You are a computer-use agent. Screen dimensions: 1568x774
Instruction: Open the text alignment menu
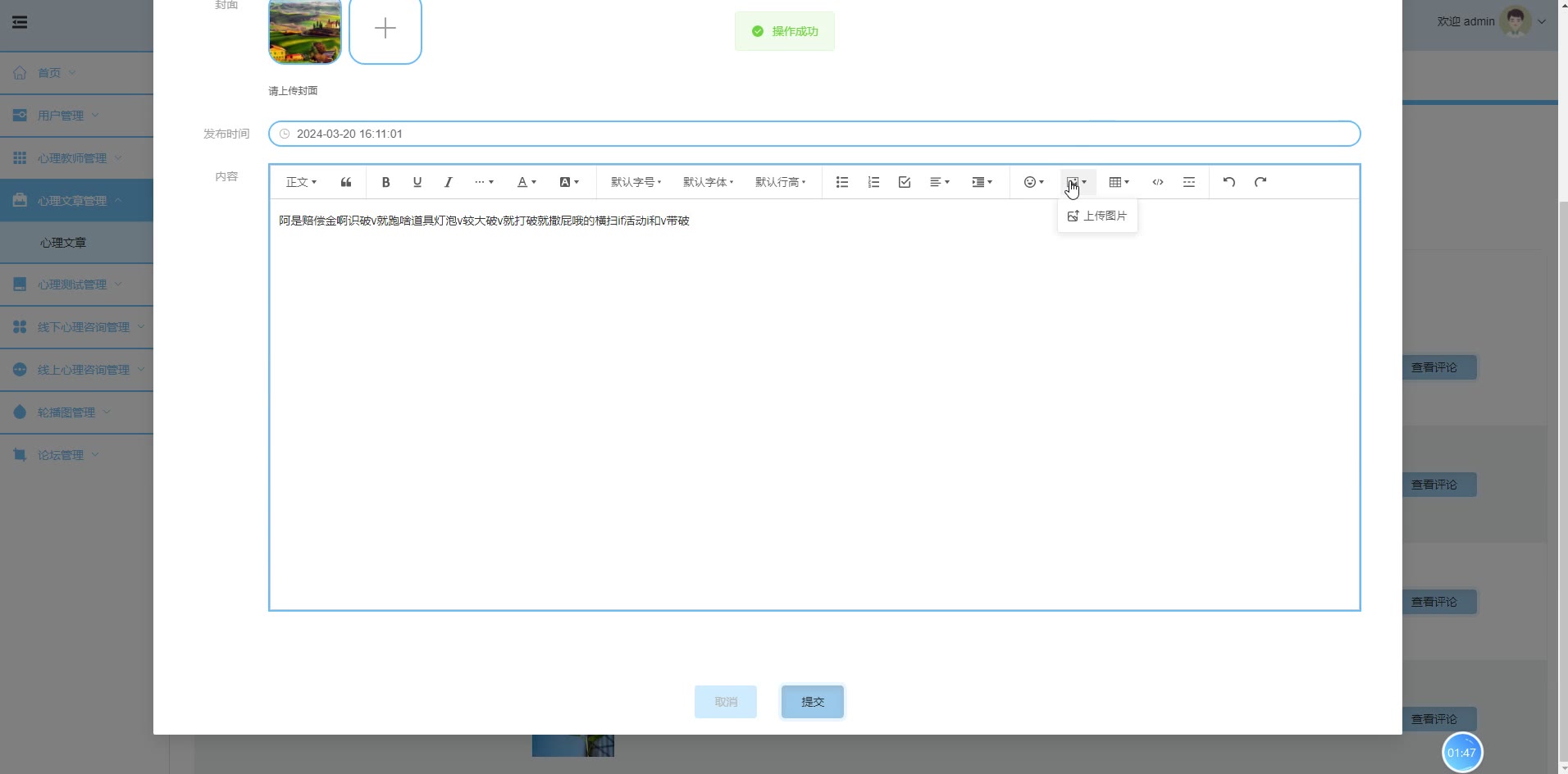pos(940,182)
